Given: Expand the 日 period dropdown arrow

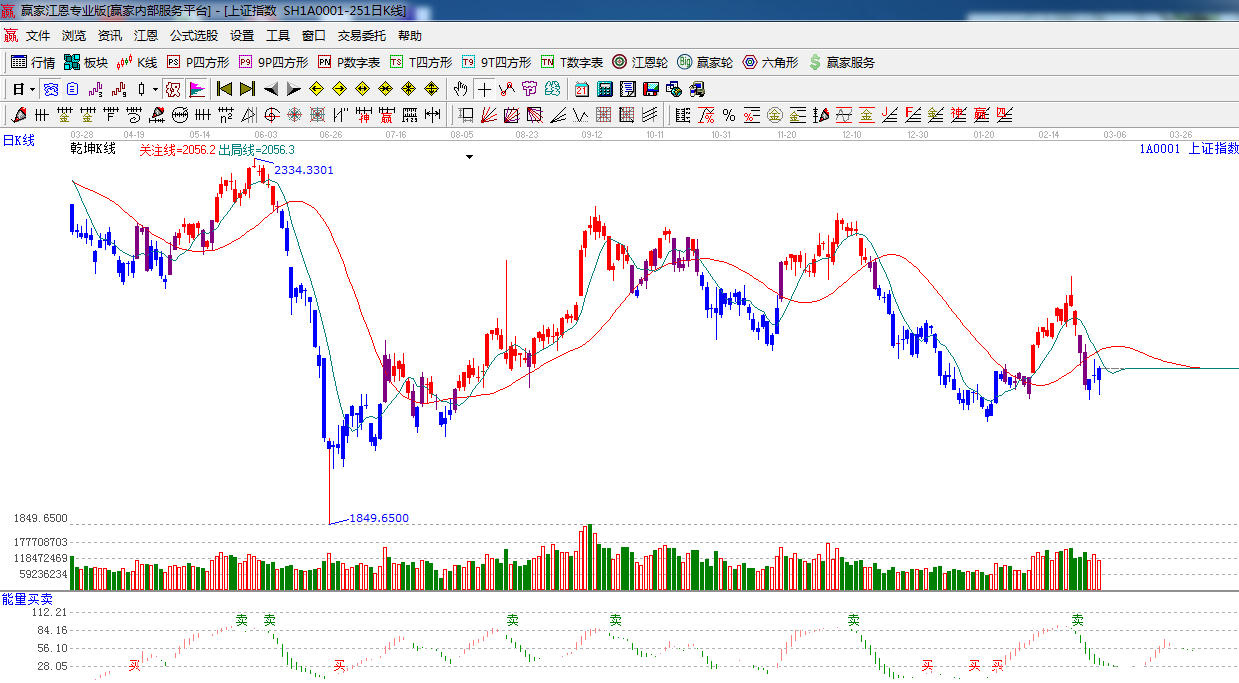Looking at the screenshot, I should [32, 89].
